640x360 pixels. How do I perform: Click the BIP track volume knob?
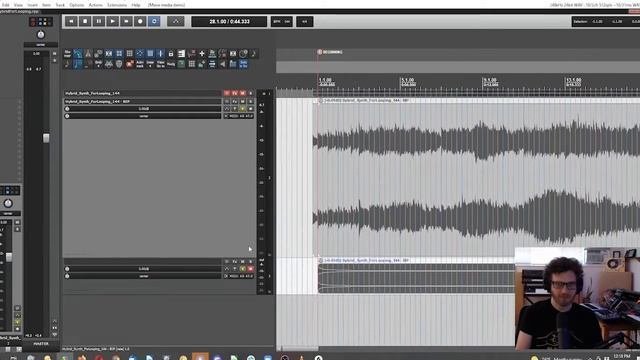67,109
